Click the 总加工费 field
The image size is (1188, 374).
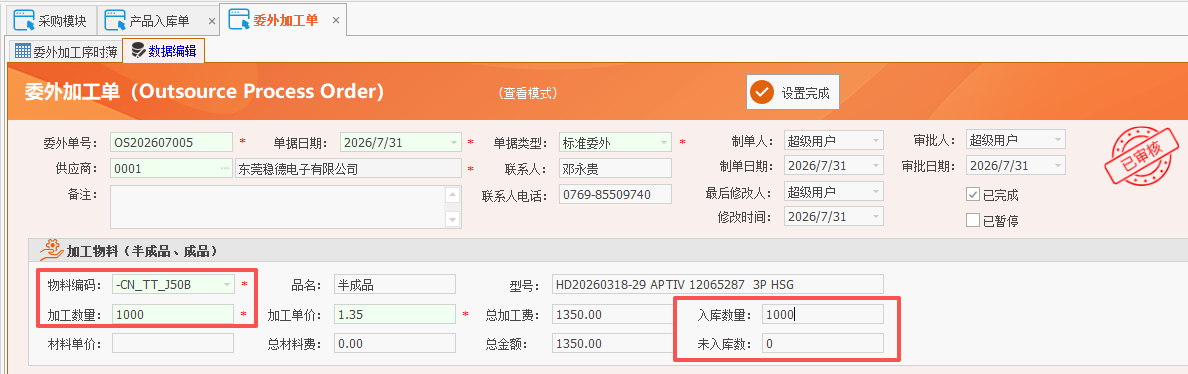pos(612,314)
